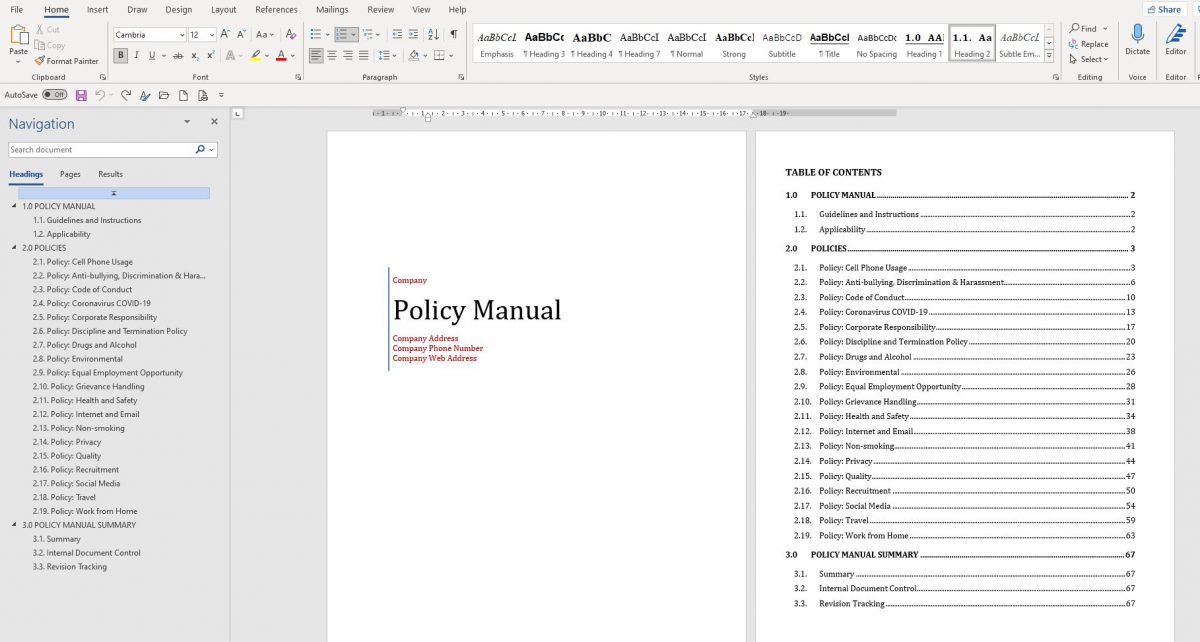Open the References ribbon tab
Viewport: 1200px width, 642px height.
pos(276,9)
